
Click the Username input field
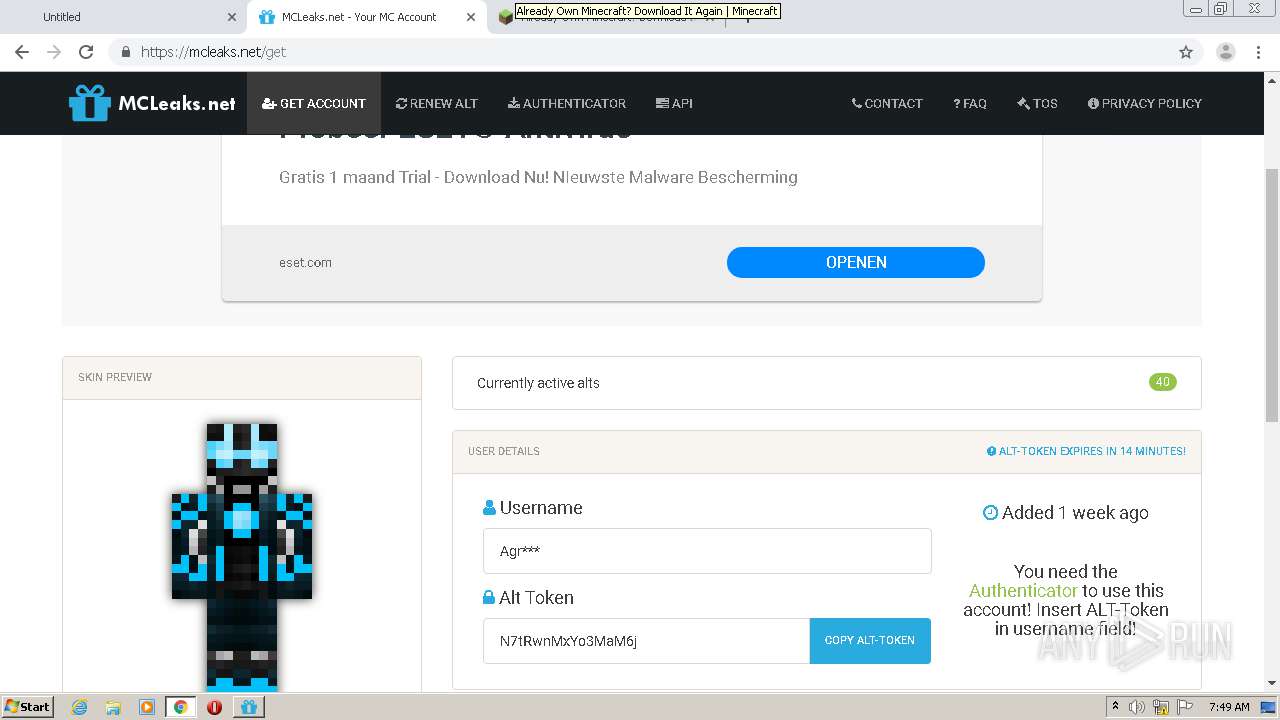tap(707, 551)
